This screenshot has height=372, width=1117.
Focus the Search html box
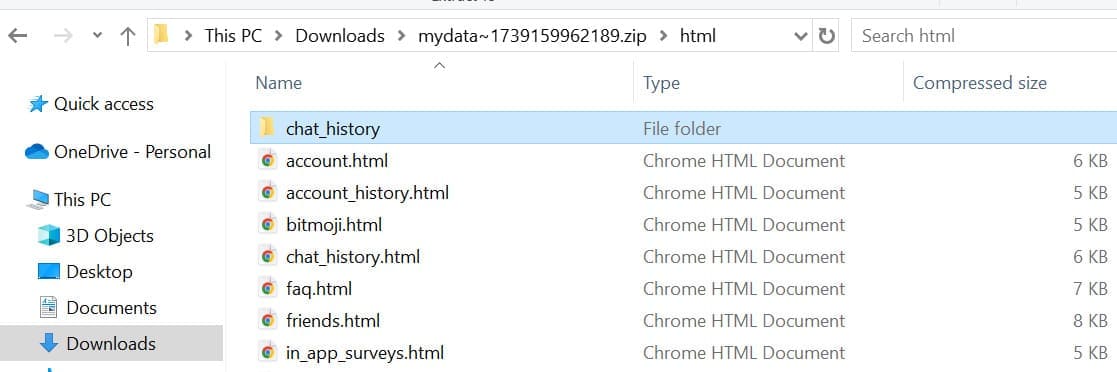point(984,36)
